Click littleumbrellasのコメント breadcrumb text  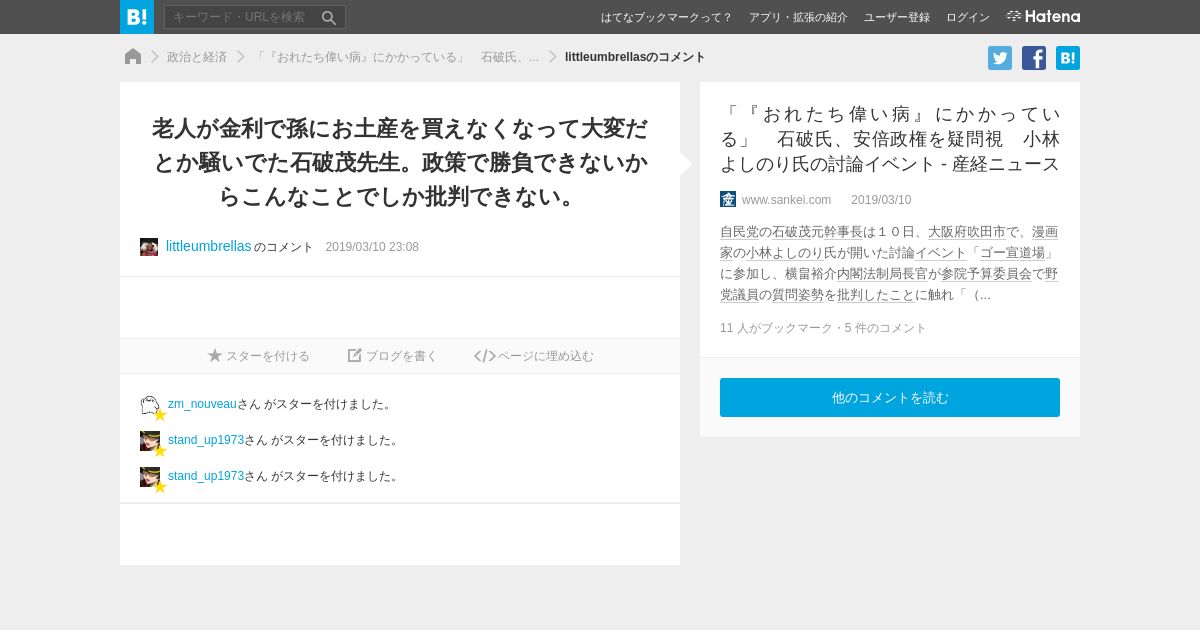pos(635,57)
